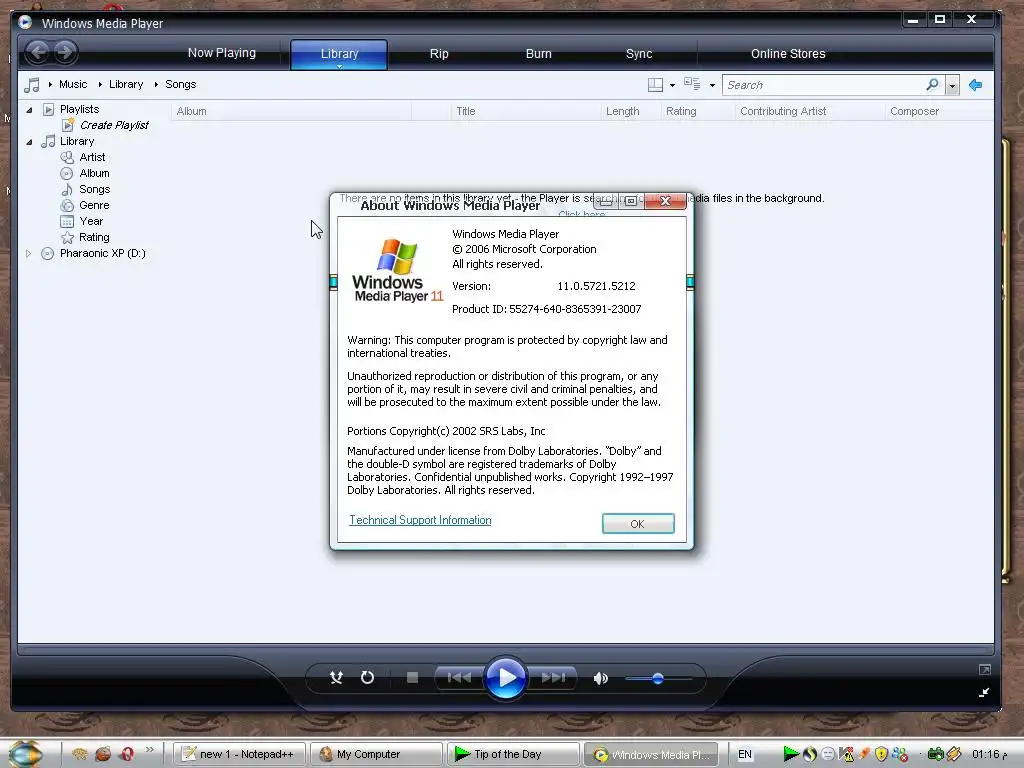Open the Start menu orb
The image size is (1024, 768).
point(25,753)
